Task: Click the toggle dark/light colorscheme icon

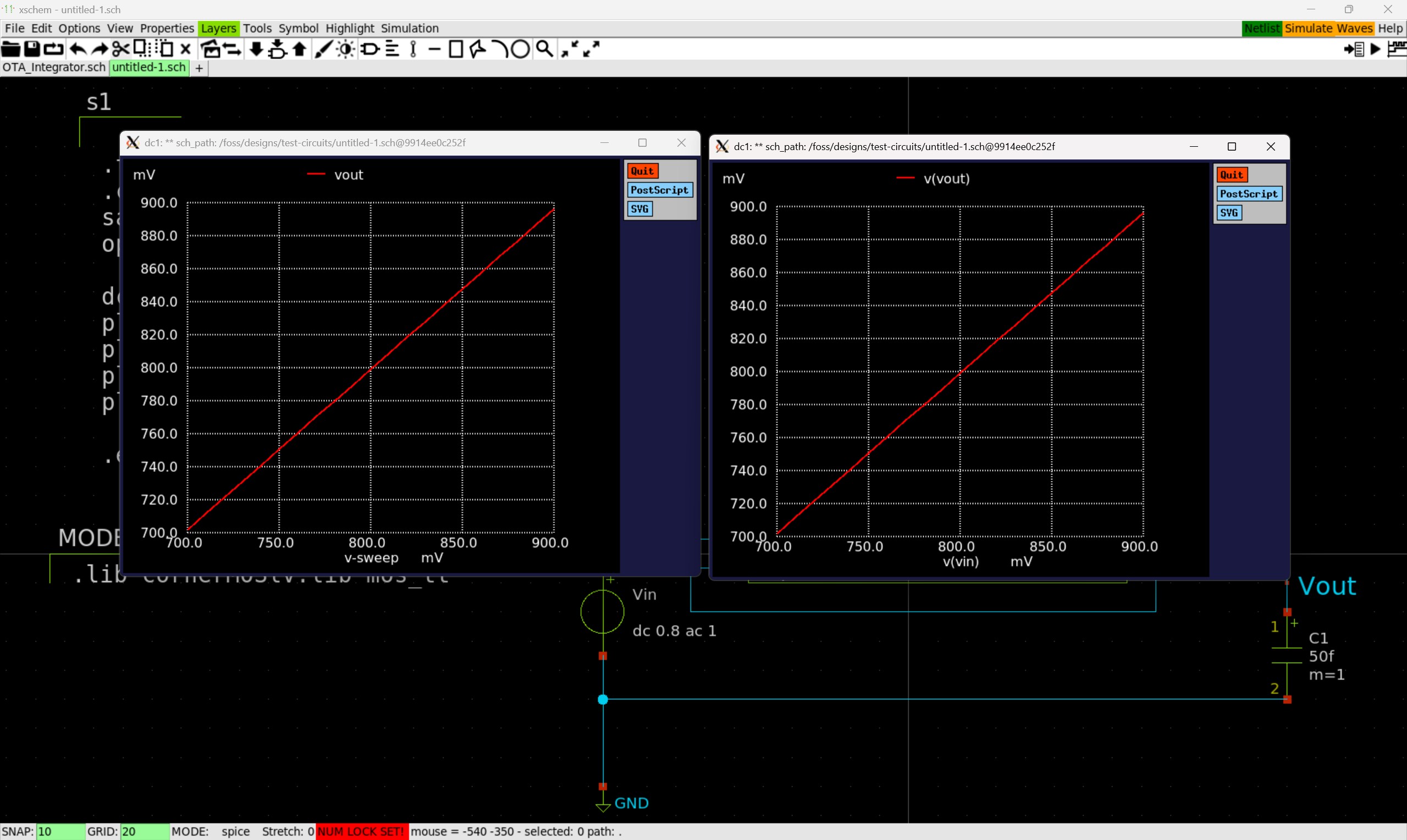Action: tap(346, 50)
